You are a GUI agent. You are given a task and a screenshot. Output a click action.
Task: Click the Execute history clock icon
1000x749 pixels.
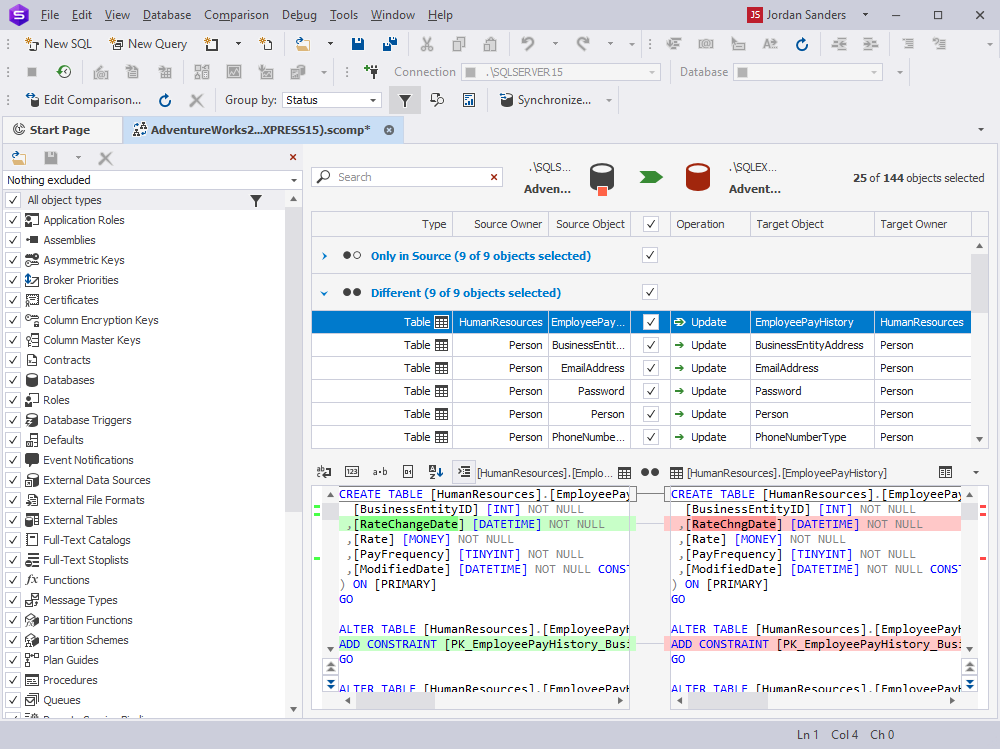(63, 72)
